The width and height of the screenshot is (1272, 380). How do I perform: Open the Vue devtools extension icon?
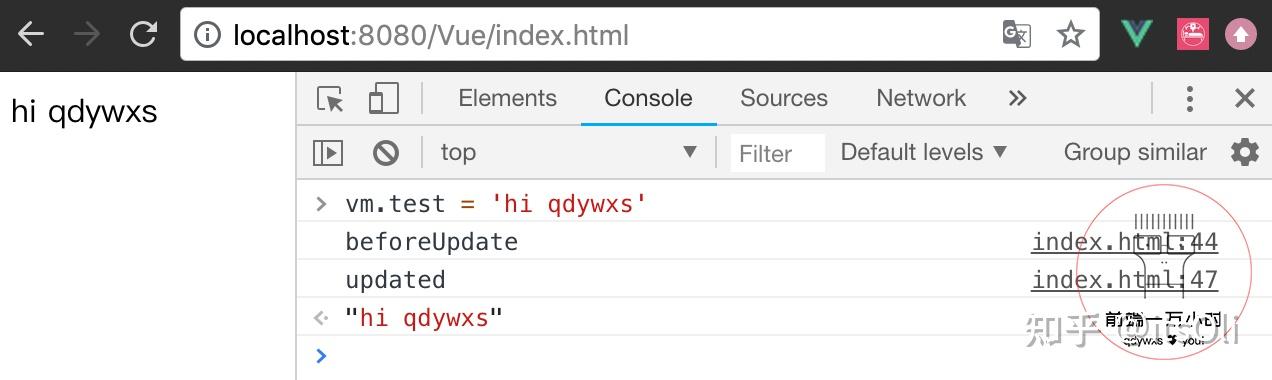coord(1136,35)
